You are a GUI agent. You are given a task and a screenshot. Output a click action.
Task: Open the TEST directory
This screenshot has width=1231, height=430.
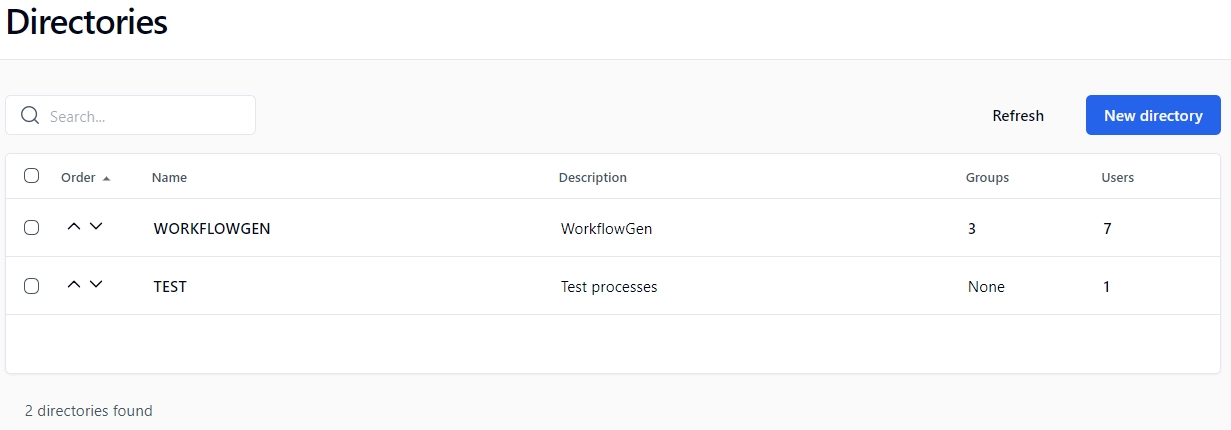pyautogui.click(x=170, y=287)
